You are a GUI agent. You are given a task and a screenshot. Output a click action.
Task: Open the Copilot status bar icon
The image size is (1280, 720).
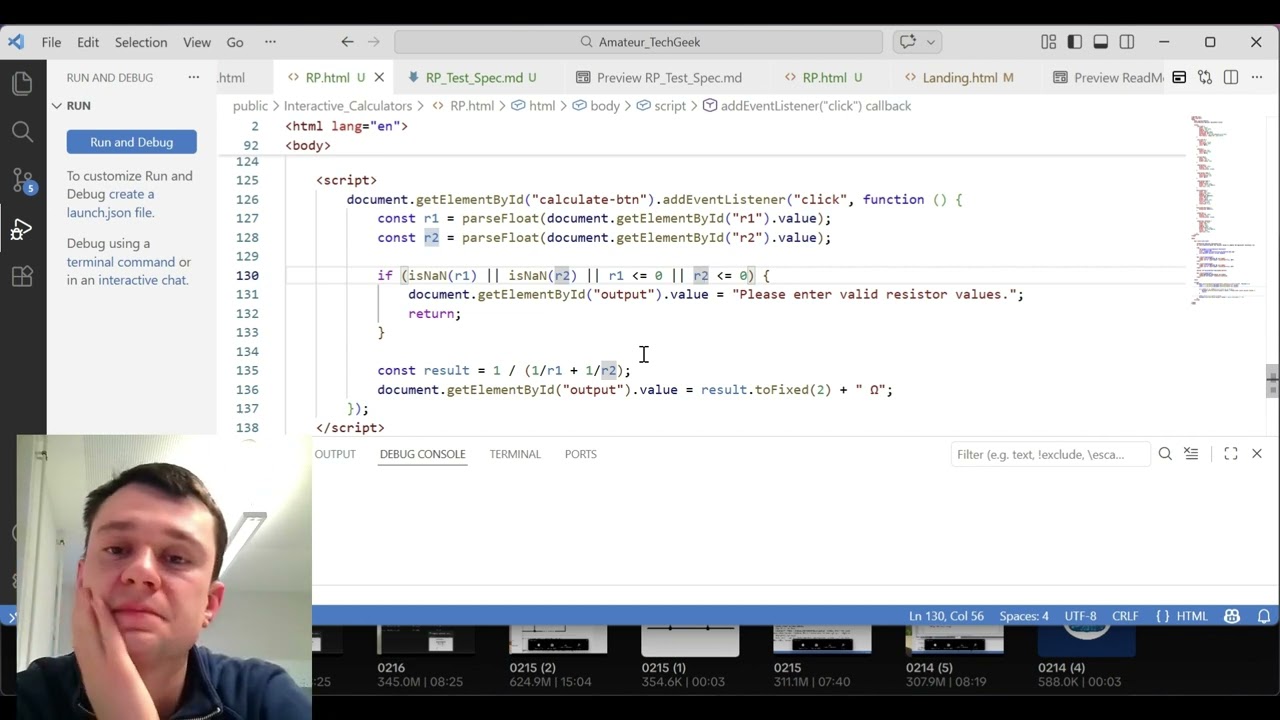pyautogui.click(x=1232, y=616)
